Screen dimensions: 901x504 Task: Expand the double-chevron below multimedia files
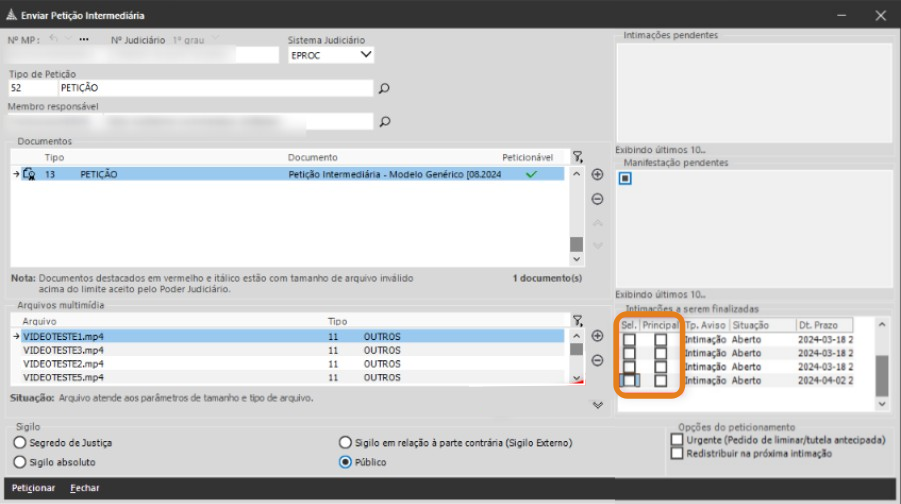pyautogui.click(x=598, y=405)
